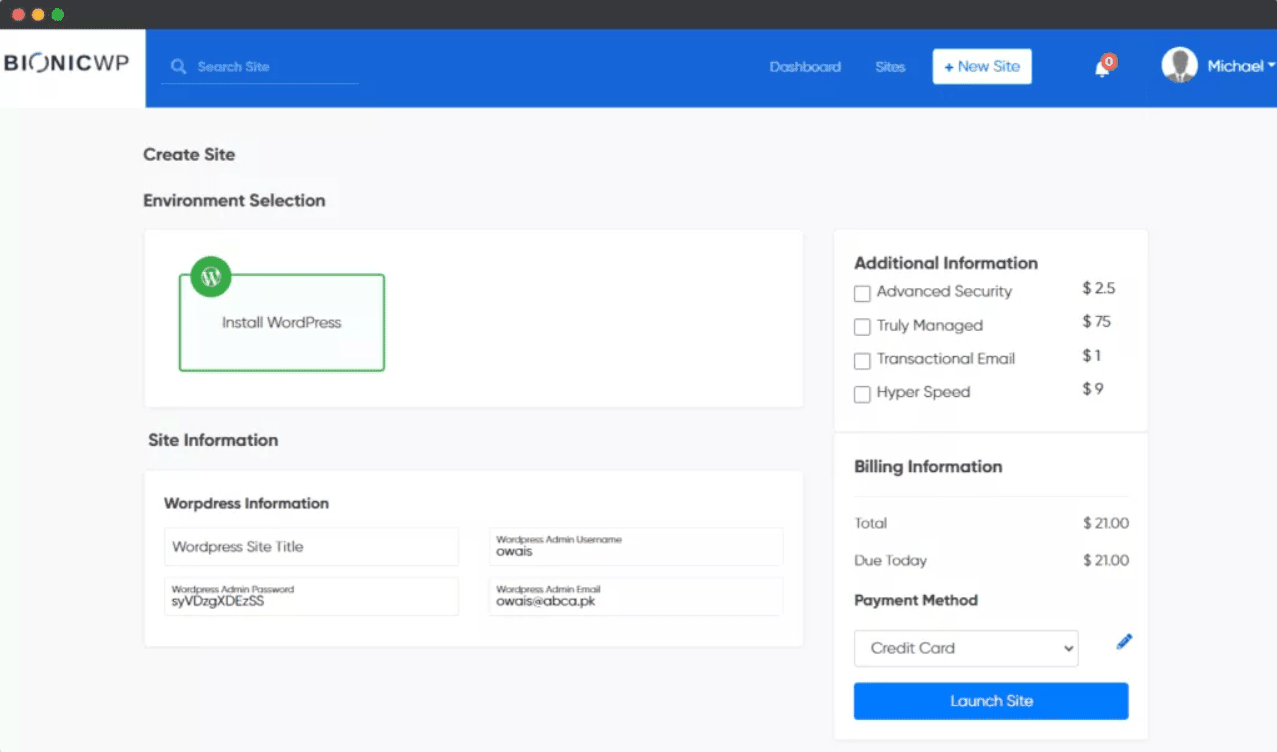Viewport: 1277px width, 752px height.
Task: Click the Total label
Action: click(x=870, y=523)
